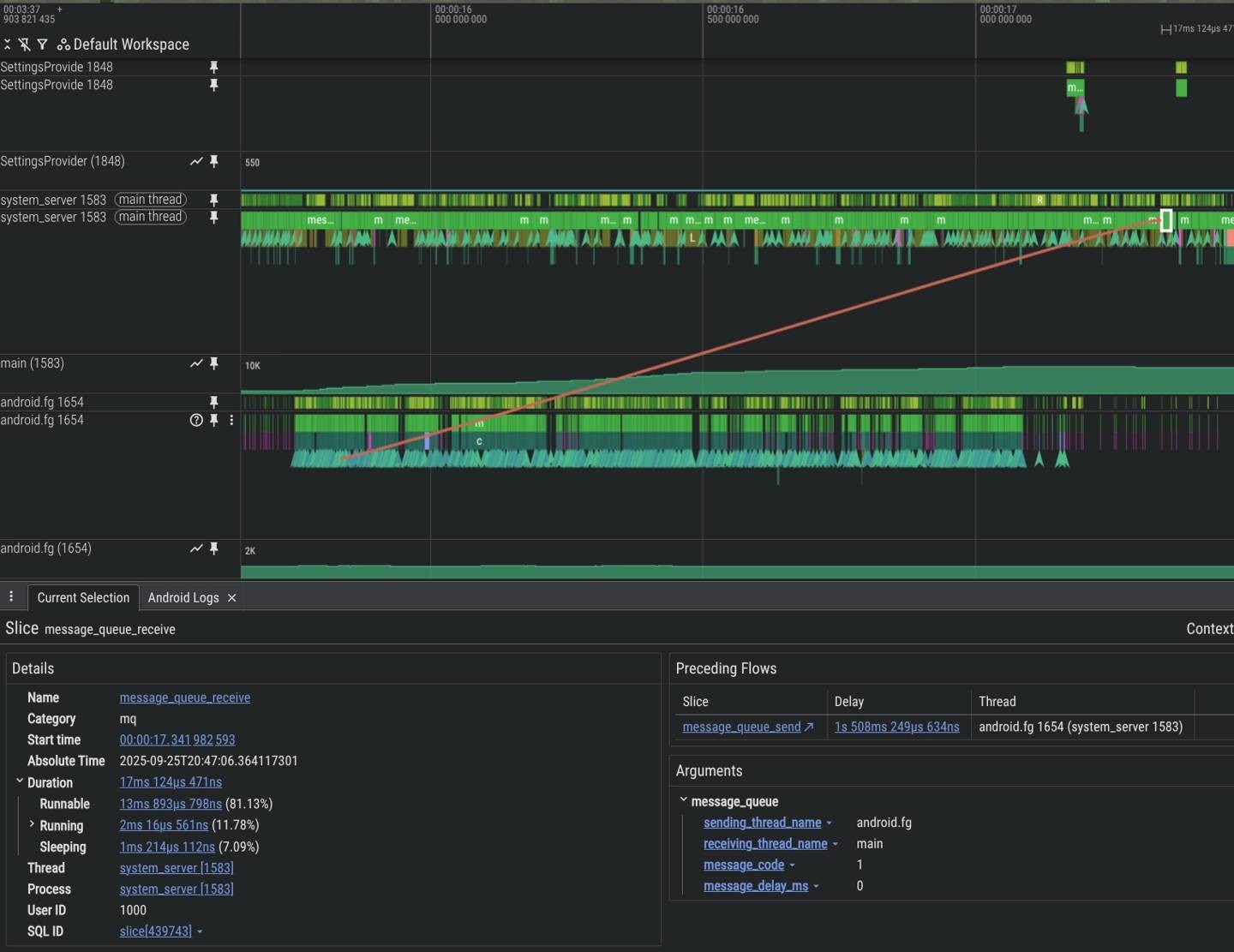The image size is (1234, 952).
Task: Switch to the Android Logs tab
Action: point(183,597)
